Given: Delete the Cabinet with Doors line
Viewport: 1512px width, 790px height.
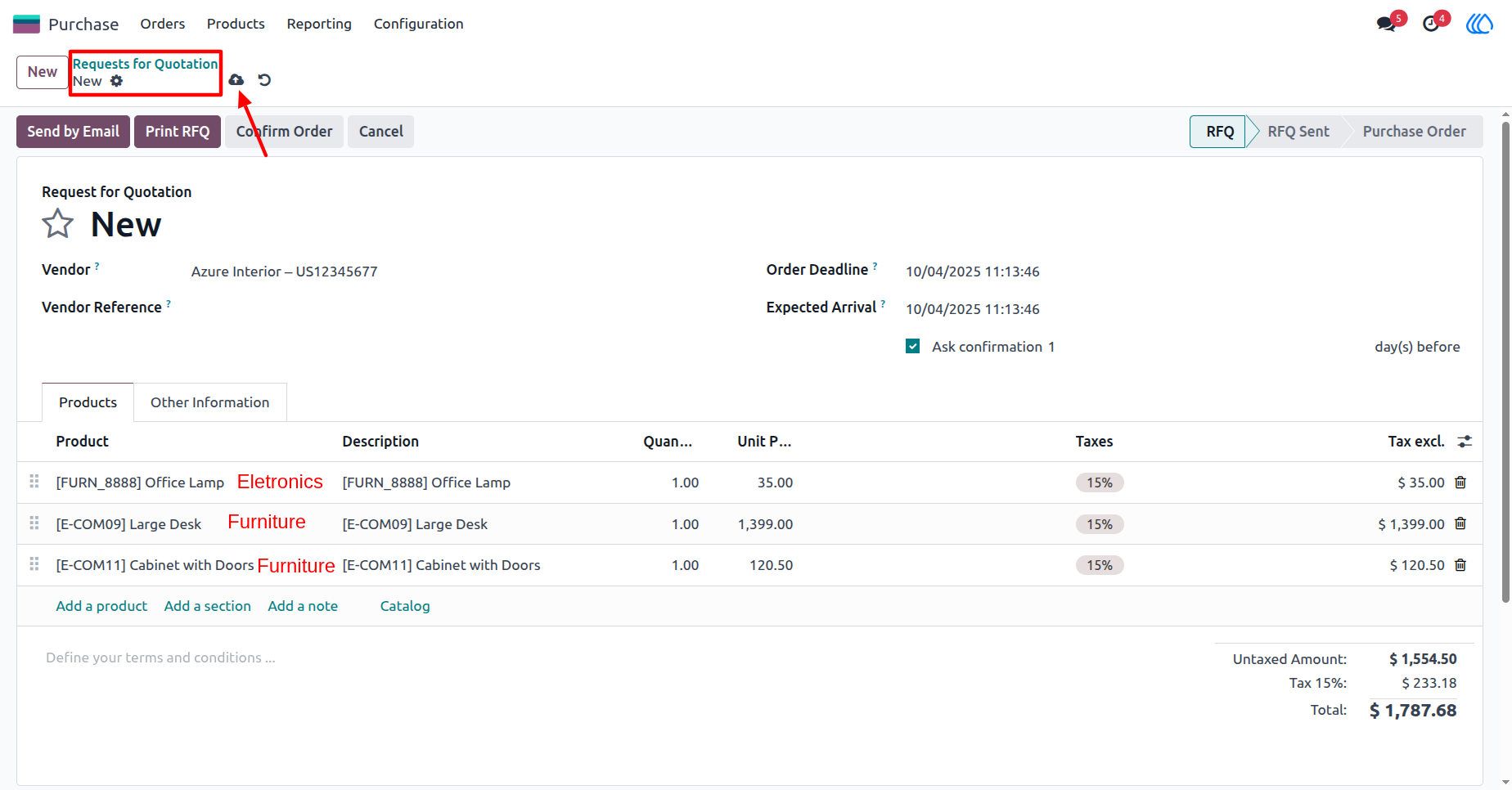Looking at the screenshot, I should click(1460, 564).
